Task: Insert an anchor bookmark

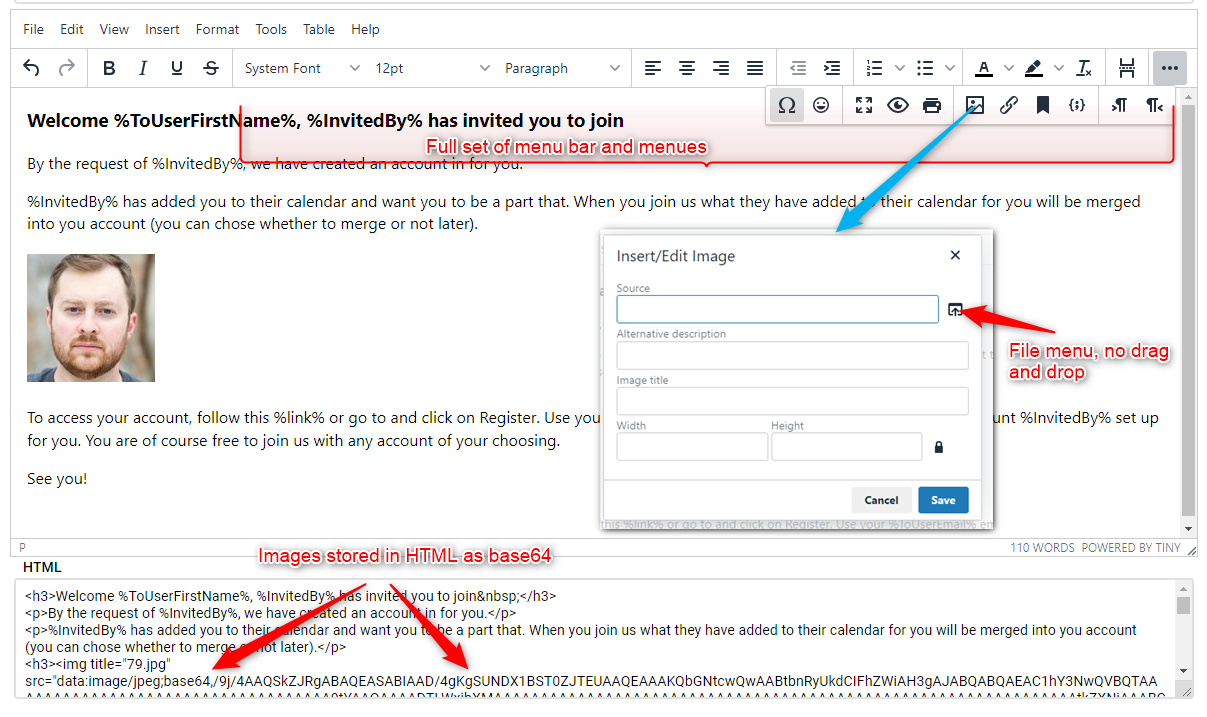Action: (x=1042, y=104)
